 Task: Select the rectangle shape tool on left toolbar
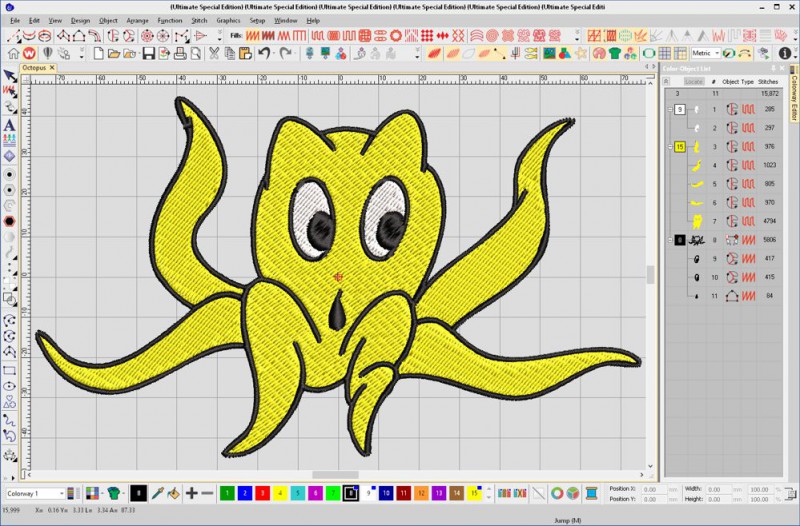point(9,370)
